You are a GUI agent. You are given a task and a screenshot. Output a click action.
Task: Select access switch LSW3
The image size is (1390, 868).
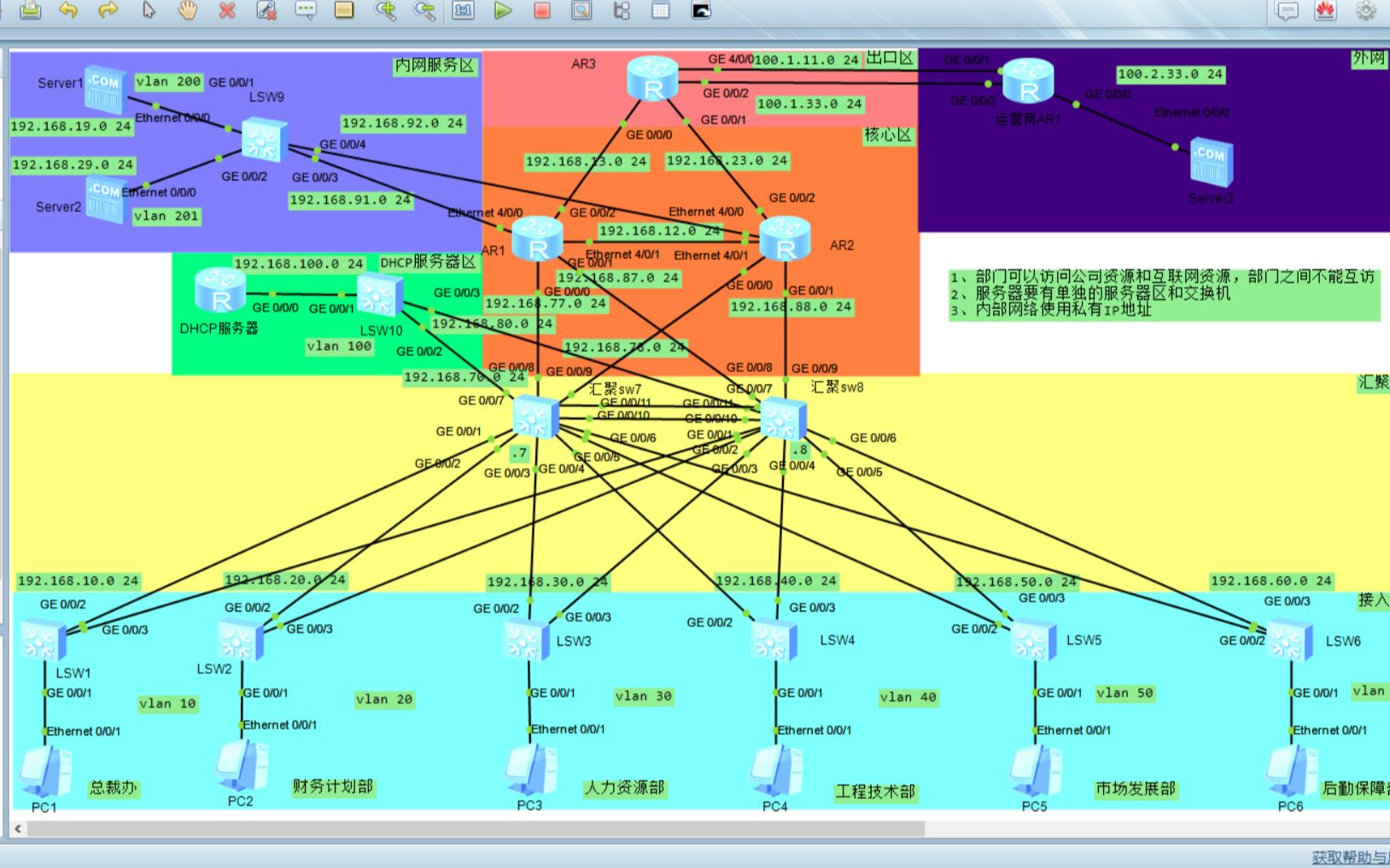[x=527, y=641]
